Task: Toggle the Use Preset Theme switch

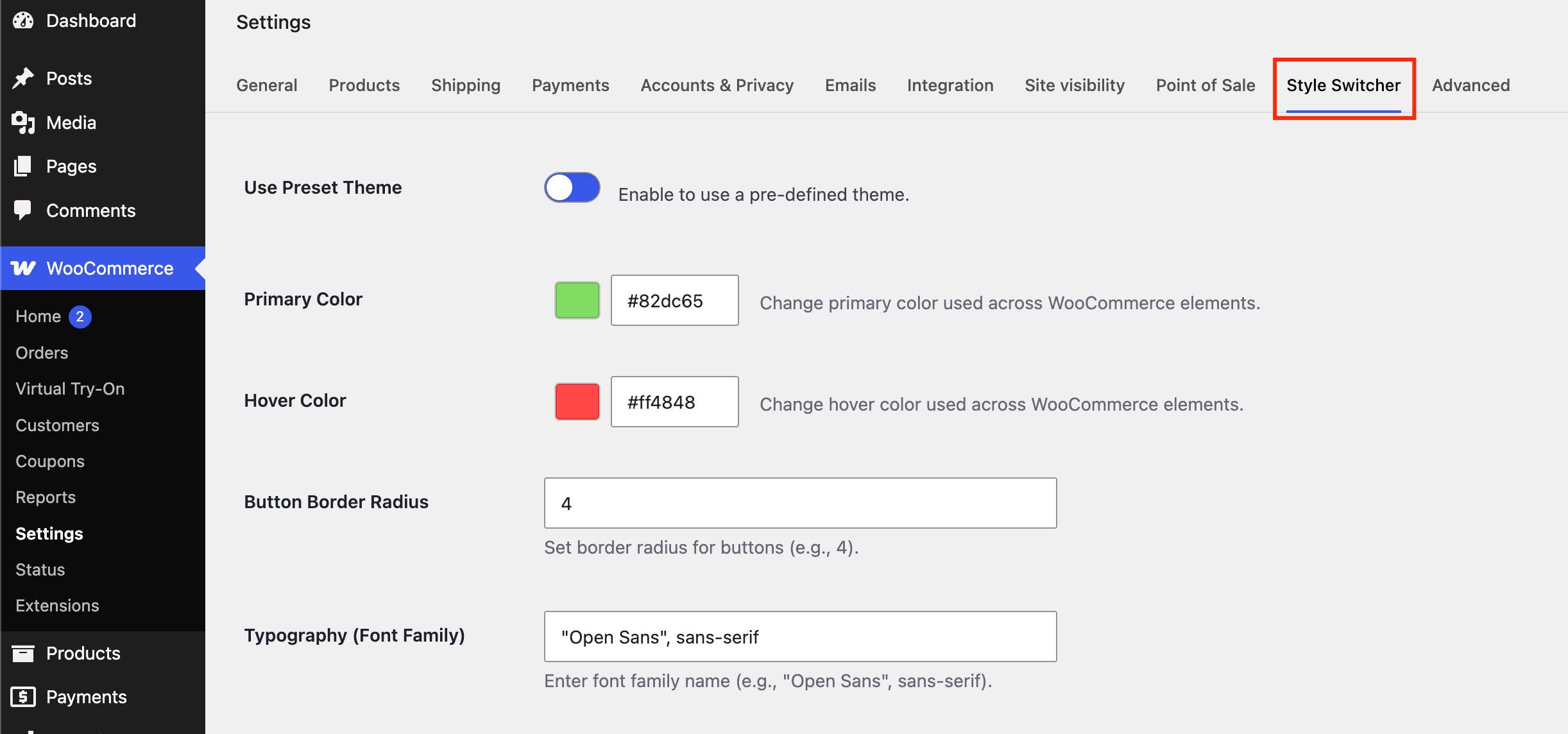Action: point(572,187)
